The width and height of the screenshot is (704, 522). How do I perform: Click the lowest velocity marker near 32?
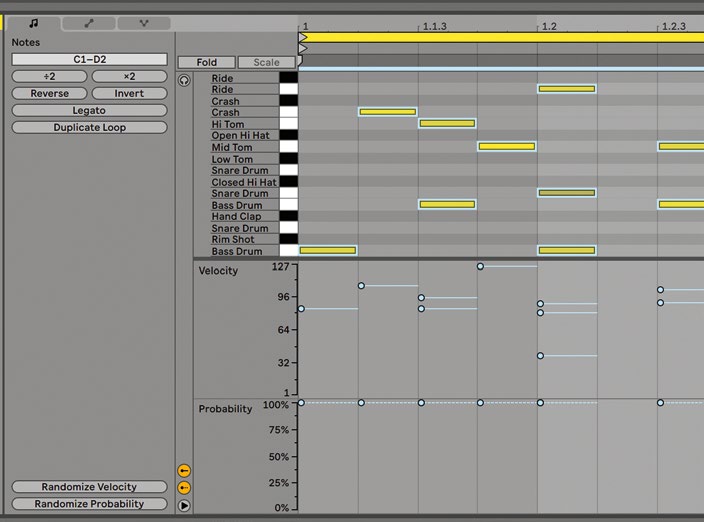(541, 356)
